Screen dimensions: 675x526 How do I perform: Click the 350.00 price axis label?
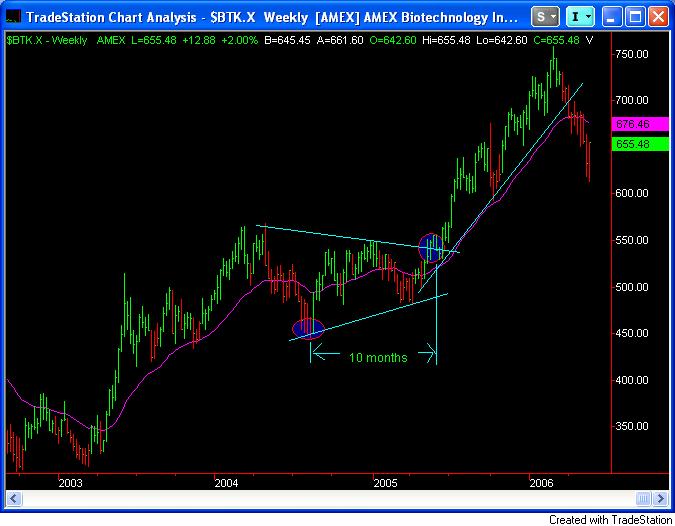pos(632,426)
